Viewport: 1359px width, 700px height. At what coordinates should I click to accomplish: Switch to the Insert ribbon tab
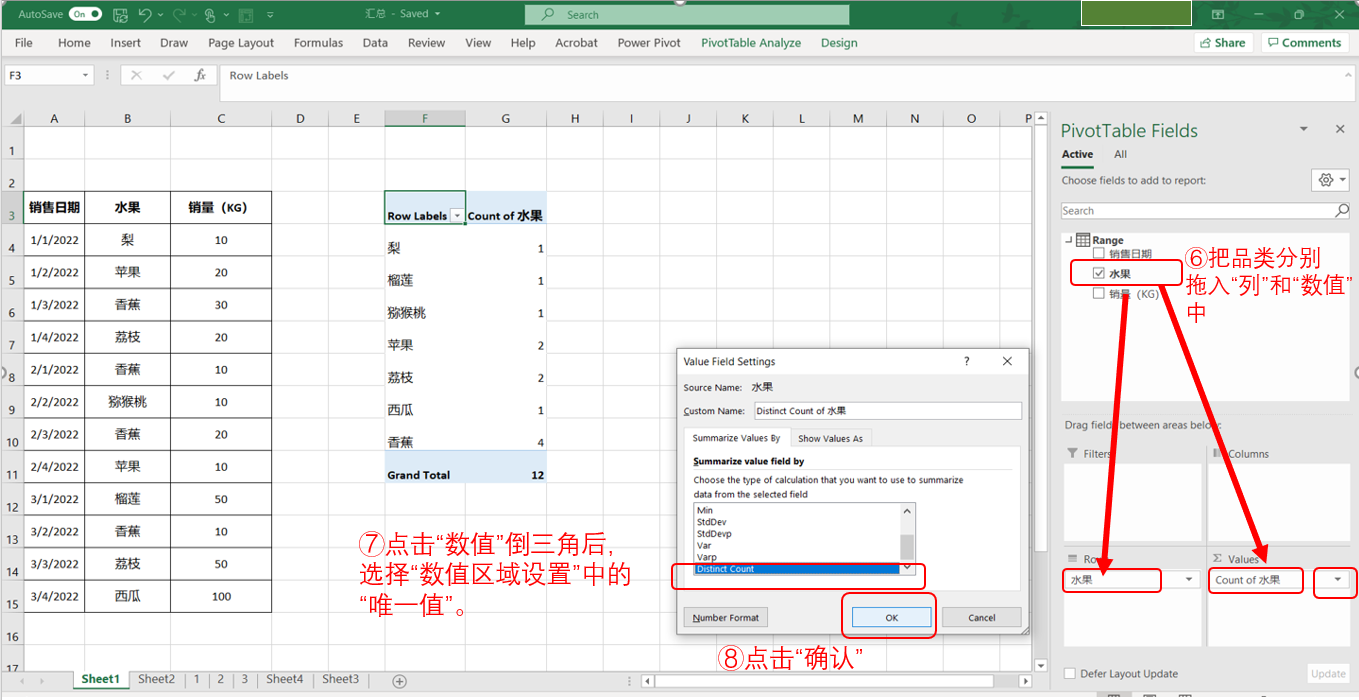coord(126,43)
